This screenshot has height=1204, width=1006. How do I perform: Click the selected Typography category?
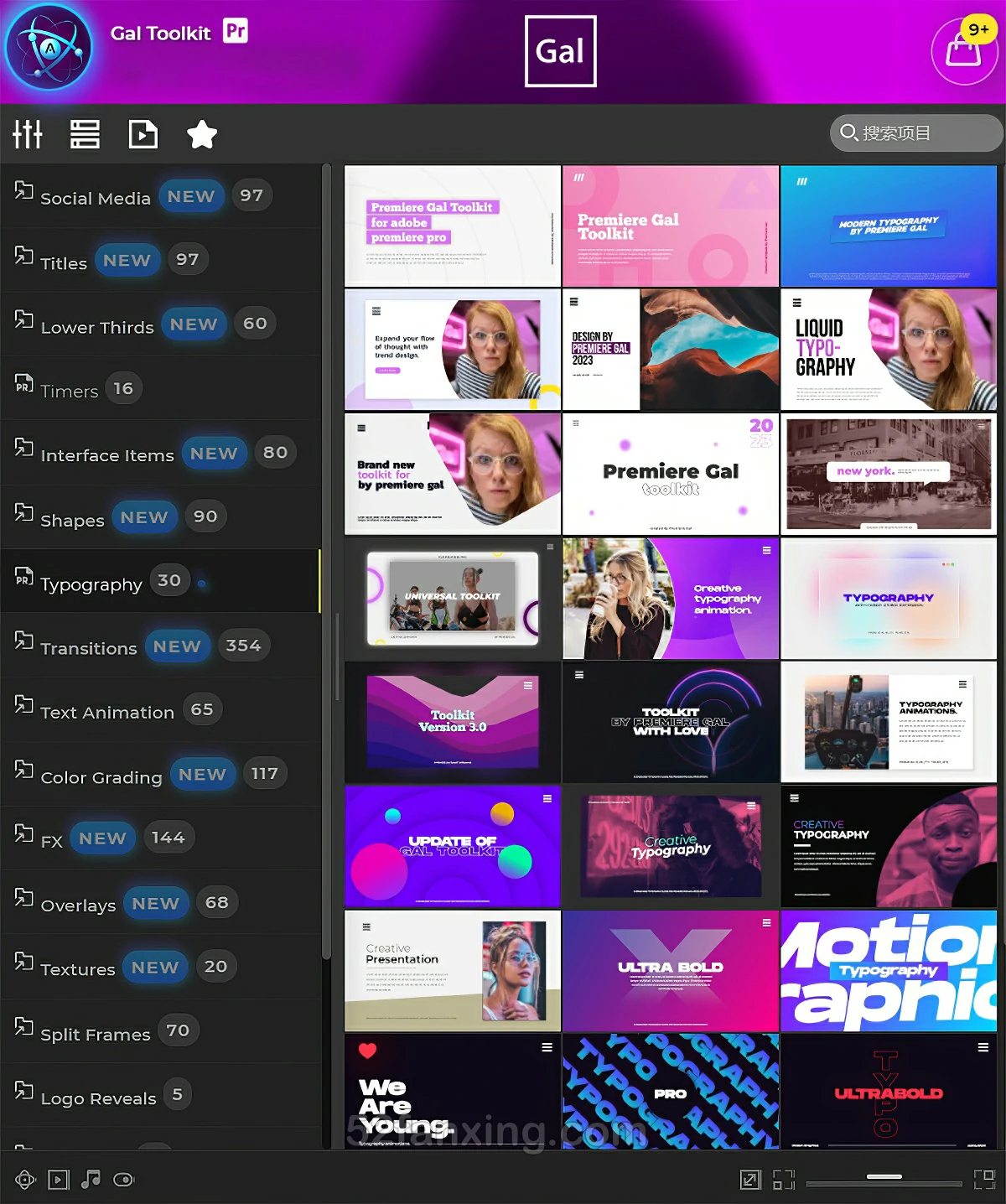click(160, 581)
